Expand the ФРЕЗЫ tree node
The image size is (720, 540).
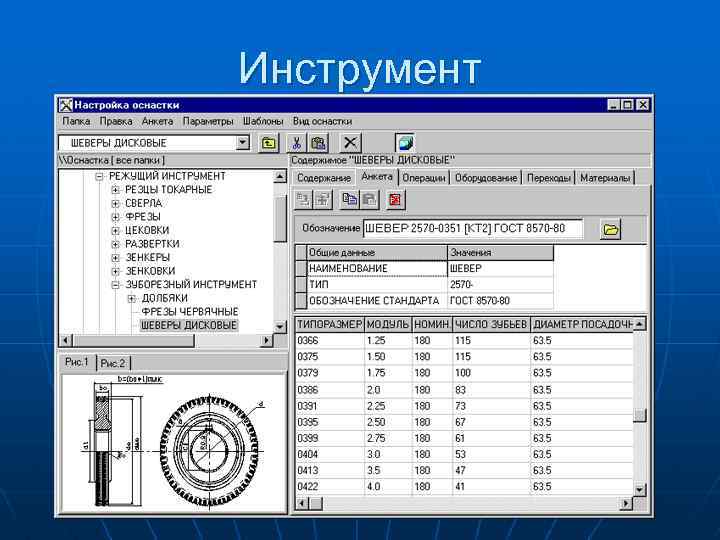coord(115,217)
